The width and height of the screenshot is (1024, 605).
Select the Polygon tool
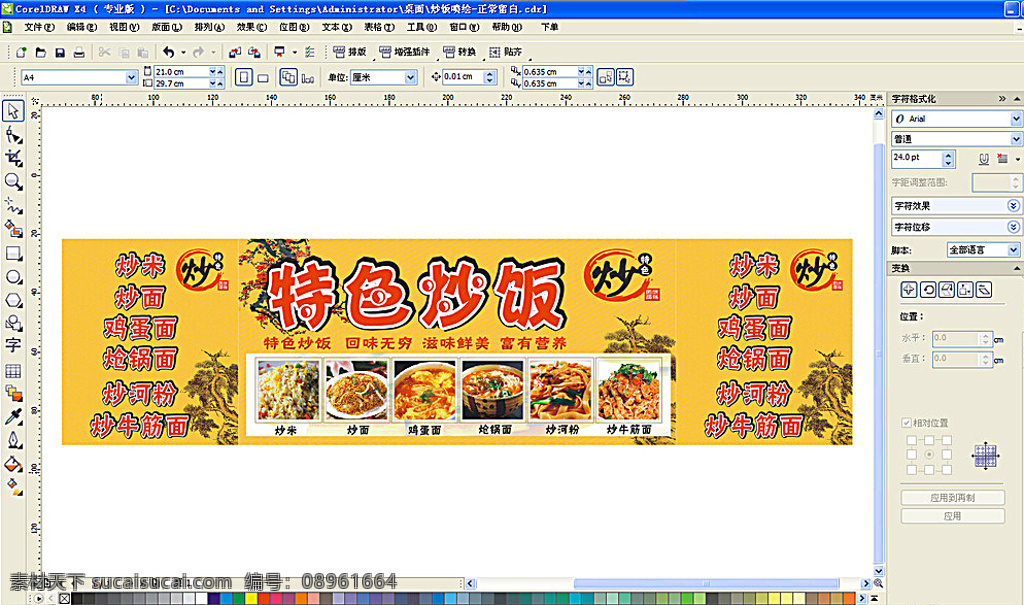tap(13, 301)
